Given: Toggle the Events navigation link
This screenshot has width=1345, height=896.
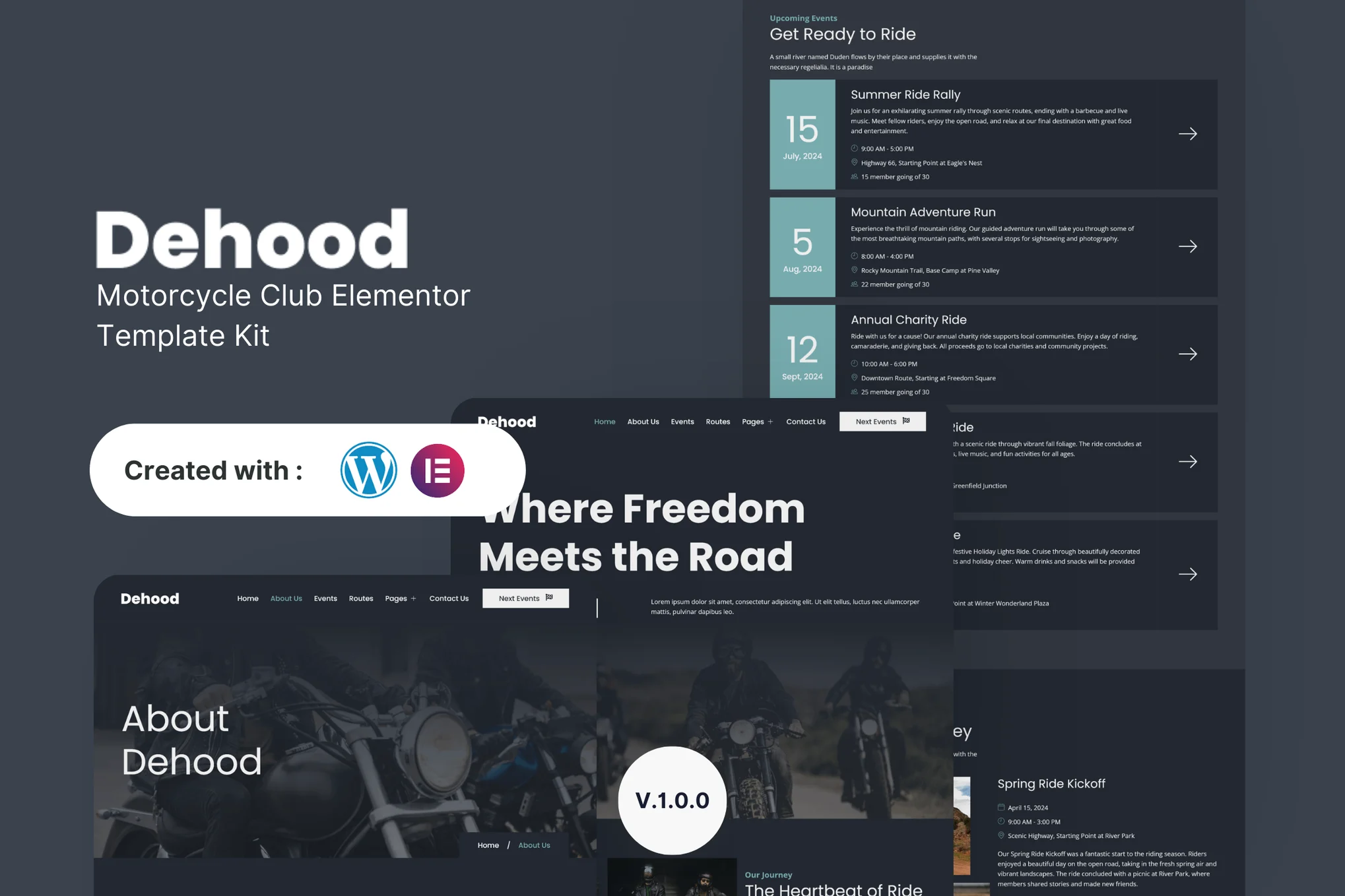Looking at the screenshot, I should tap(681, 422).
